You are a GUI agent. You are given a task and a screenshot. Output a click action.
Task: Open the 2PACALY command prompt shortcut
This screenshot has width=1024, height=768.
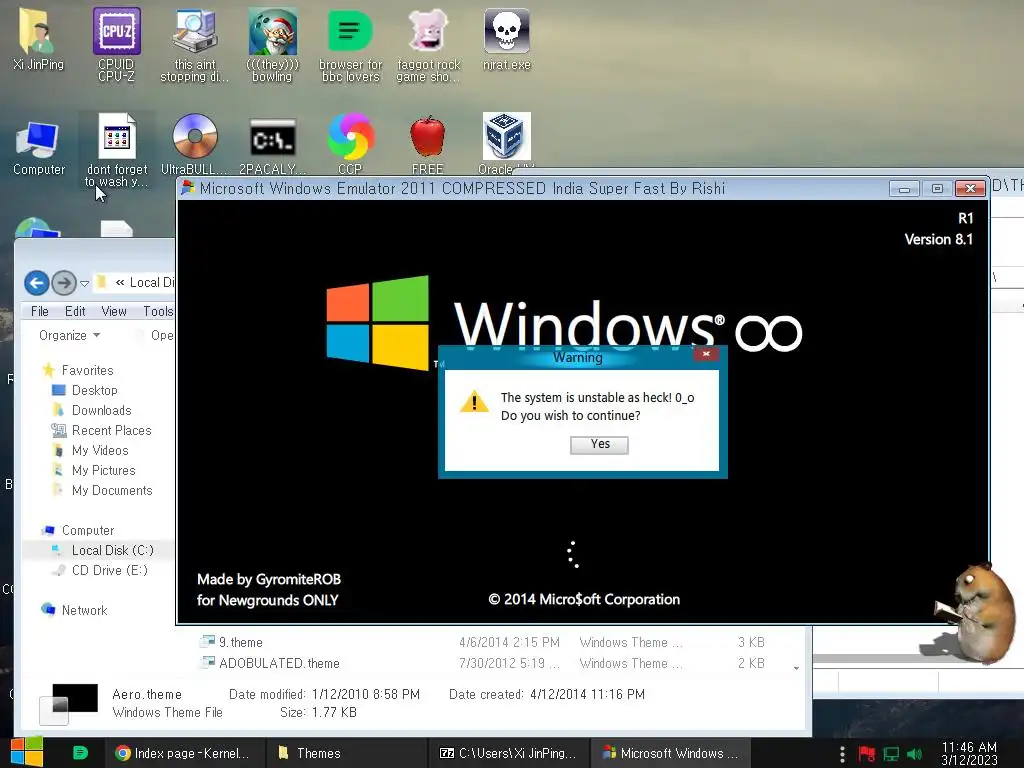(272, 145)
